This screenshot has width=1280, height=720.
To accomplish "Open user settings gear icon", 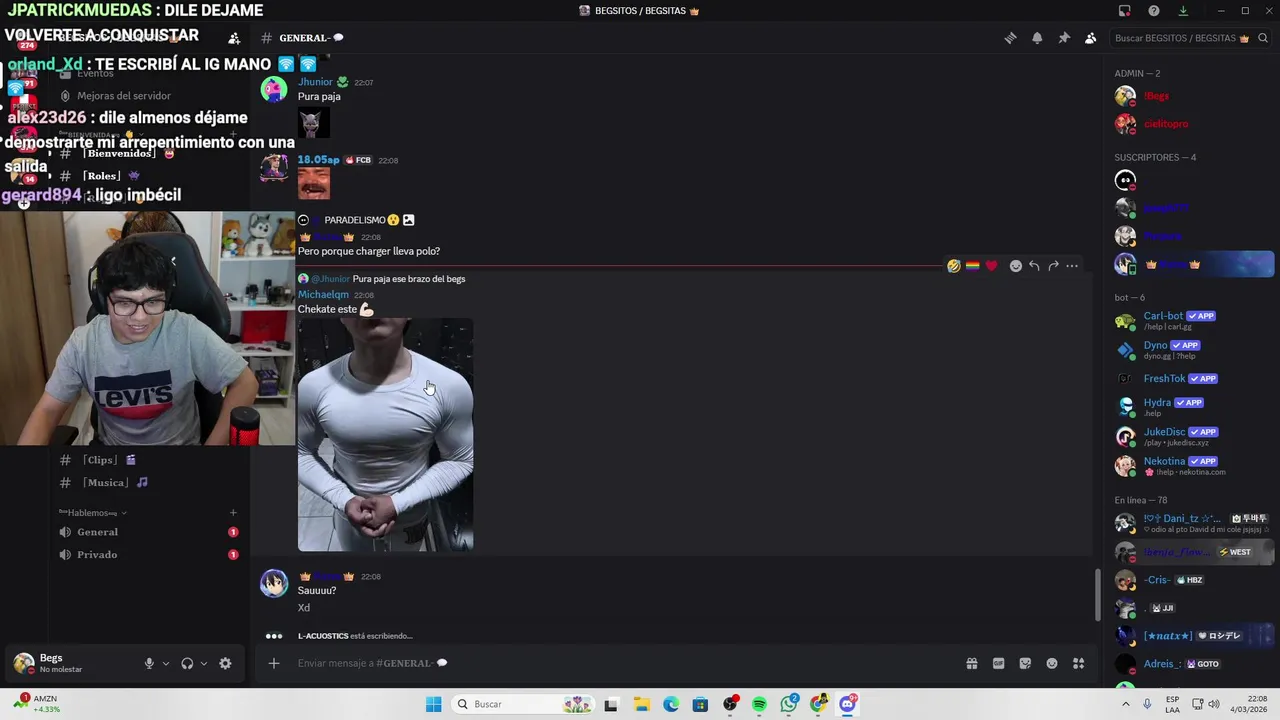I will tap(225, 663).
